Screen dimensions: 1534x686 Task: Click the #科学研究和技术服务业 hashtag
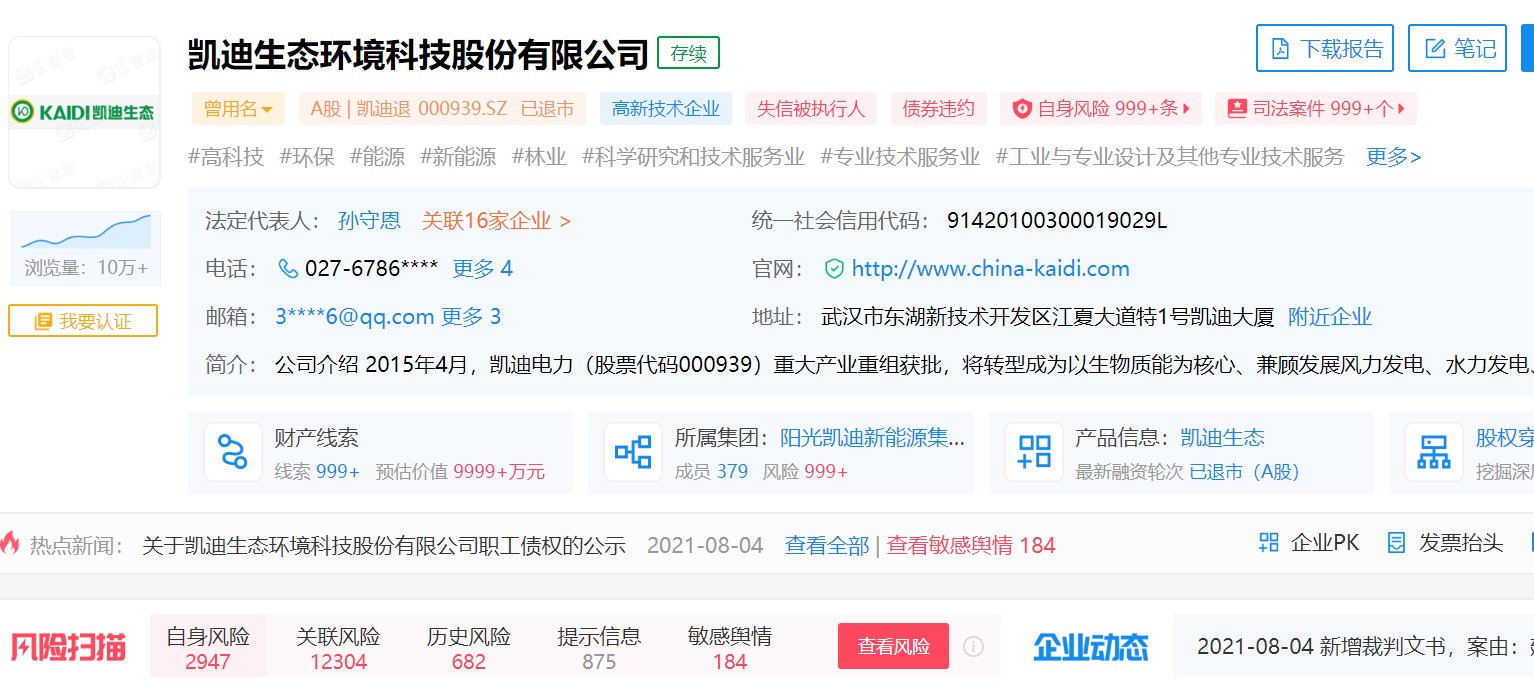(693, 156)
